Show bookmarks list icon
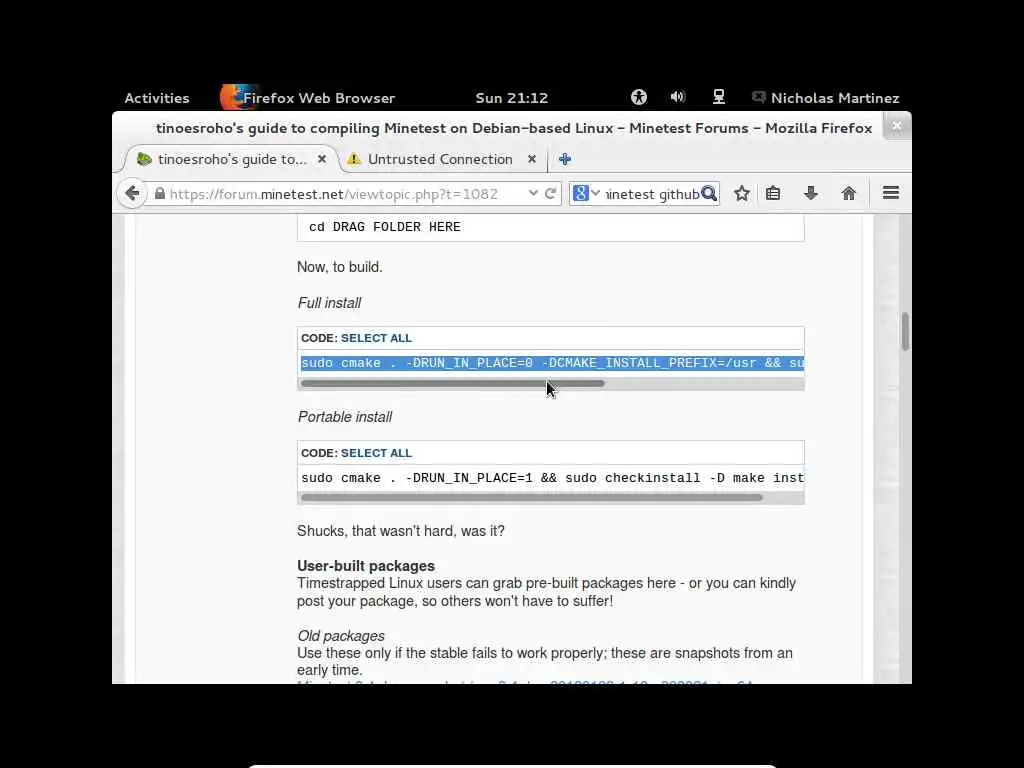Image resolution: width=1024 pixels, height=768 pixels. pyautogui.click(x=773, y=193)
